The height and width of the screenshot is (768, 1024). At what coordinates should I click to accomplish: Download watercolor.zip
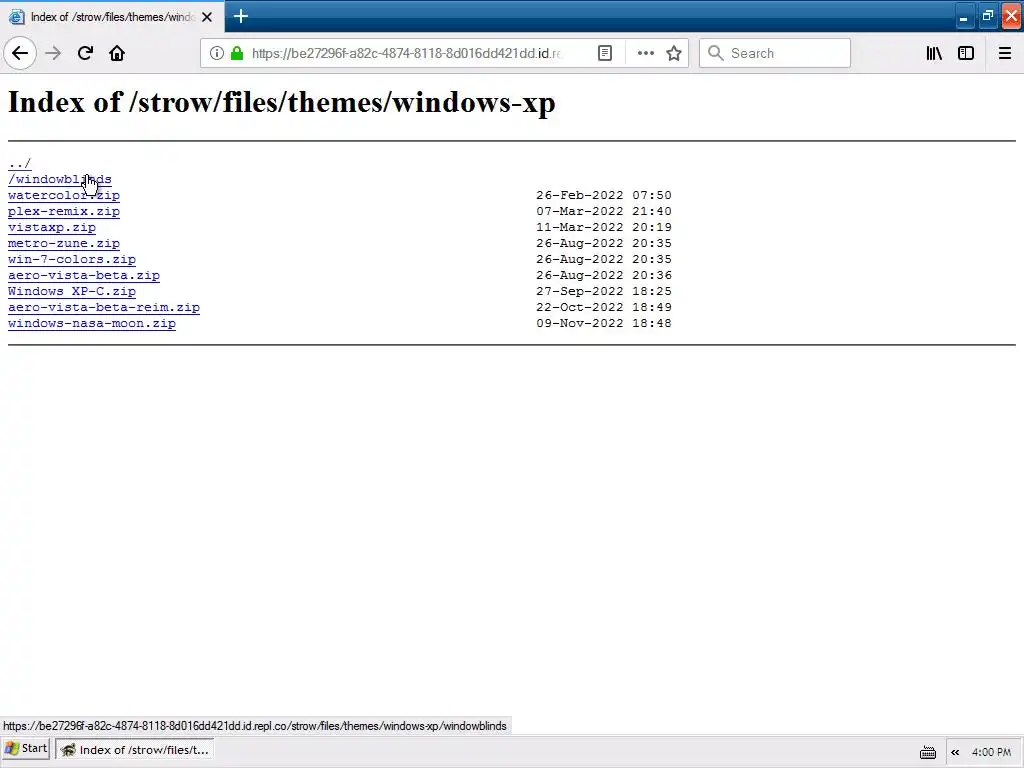coord(64,195)
